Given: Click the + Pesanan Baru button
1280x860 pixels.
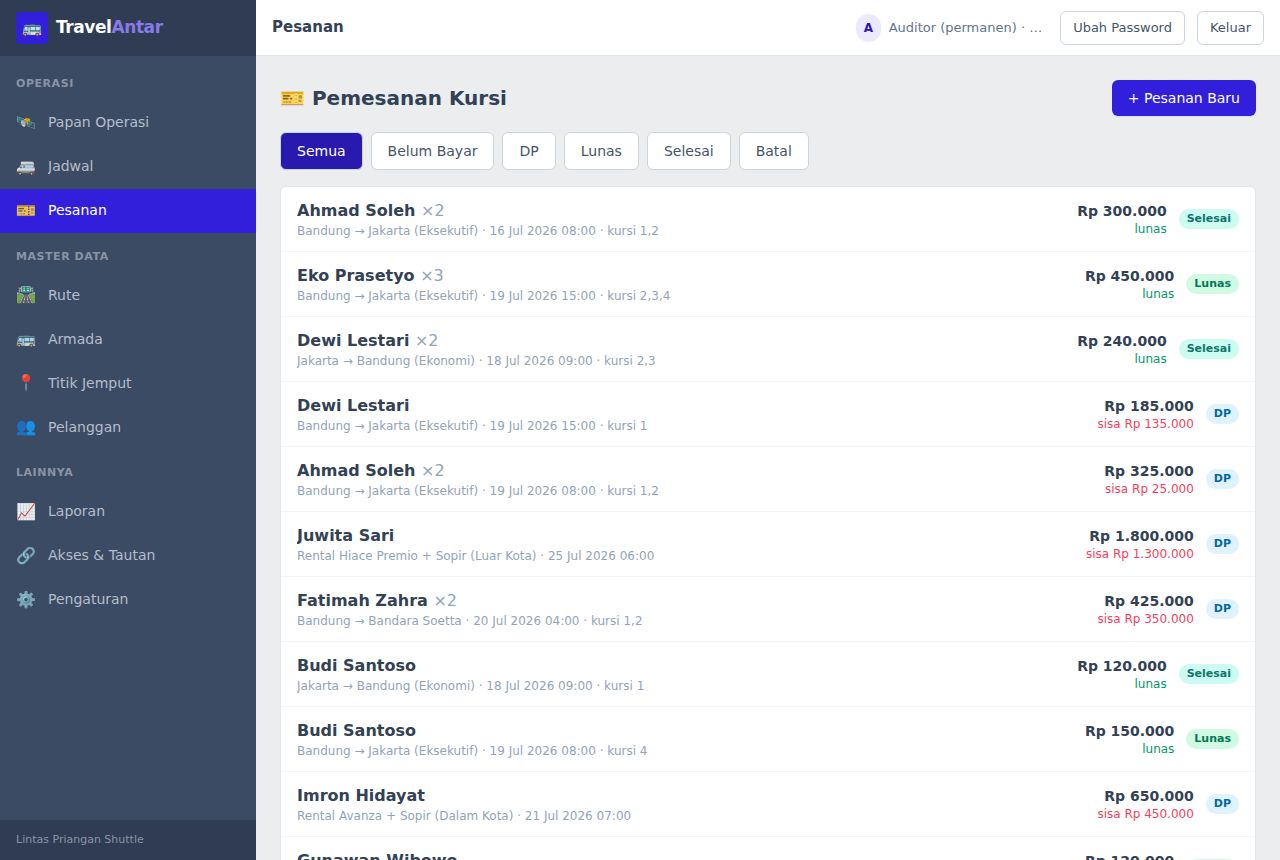Looking at the screenshot, I should click(1184, 98).
